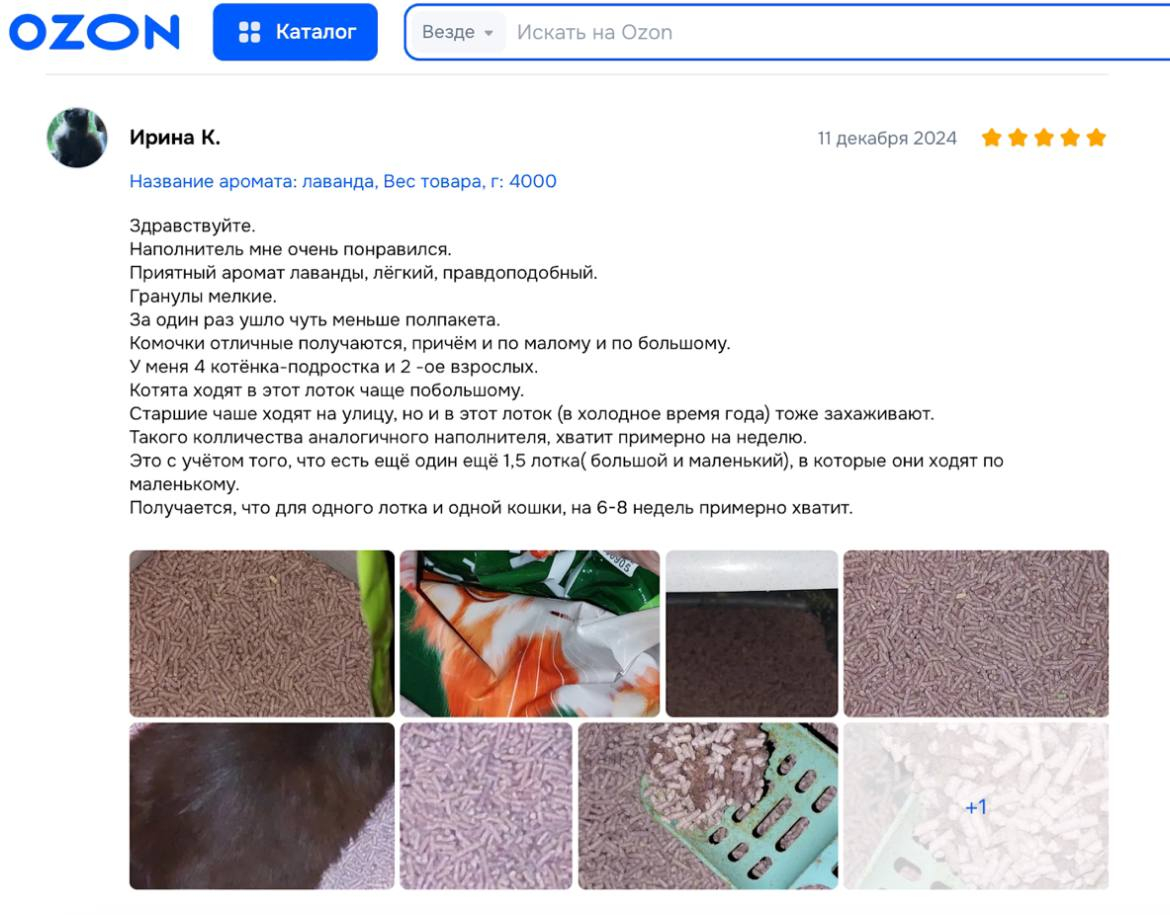Open photo of green and orange packaging

[530, 634]
